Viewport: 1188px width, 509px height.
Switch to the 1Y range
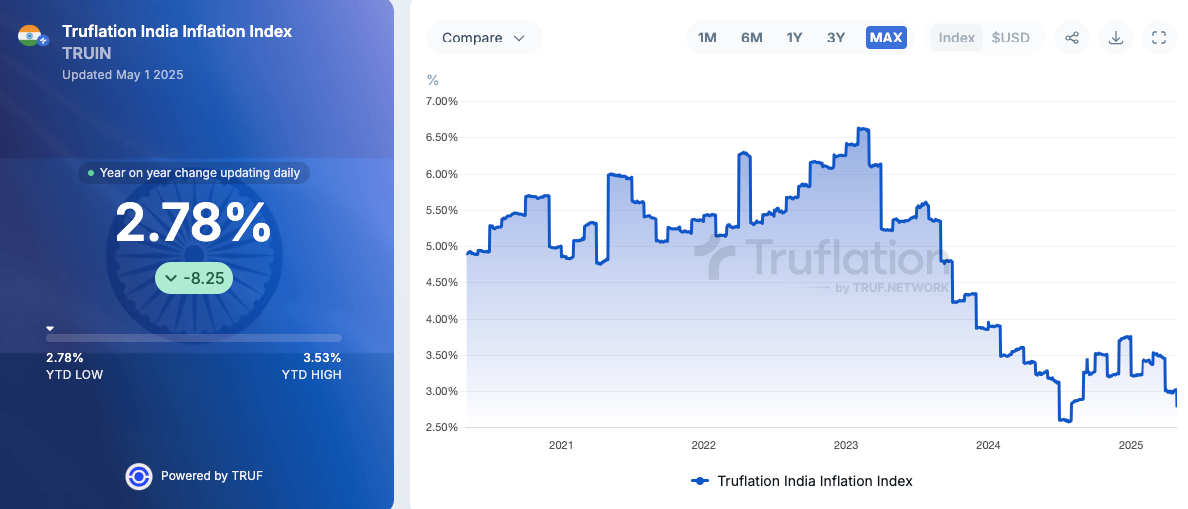tap(794, 38)
